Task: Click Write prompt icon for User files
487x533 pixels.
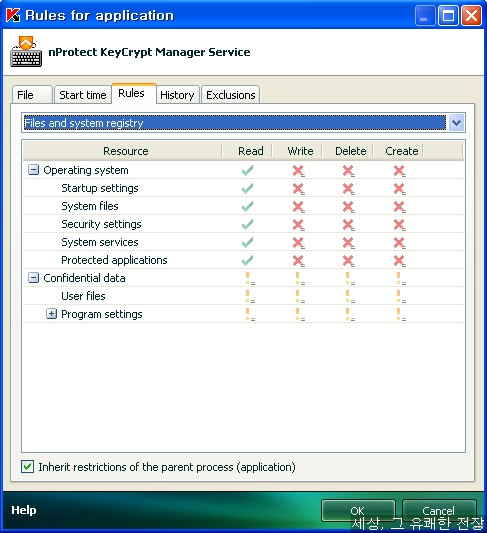Action: [300, 296]
